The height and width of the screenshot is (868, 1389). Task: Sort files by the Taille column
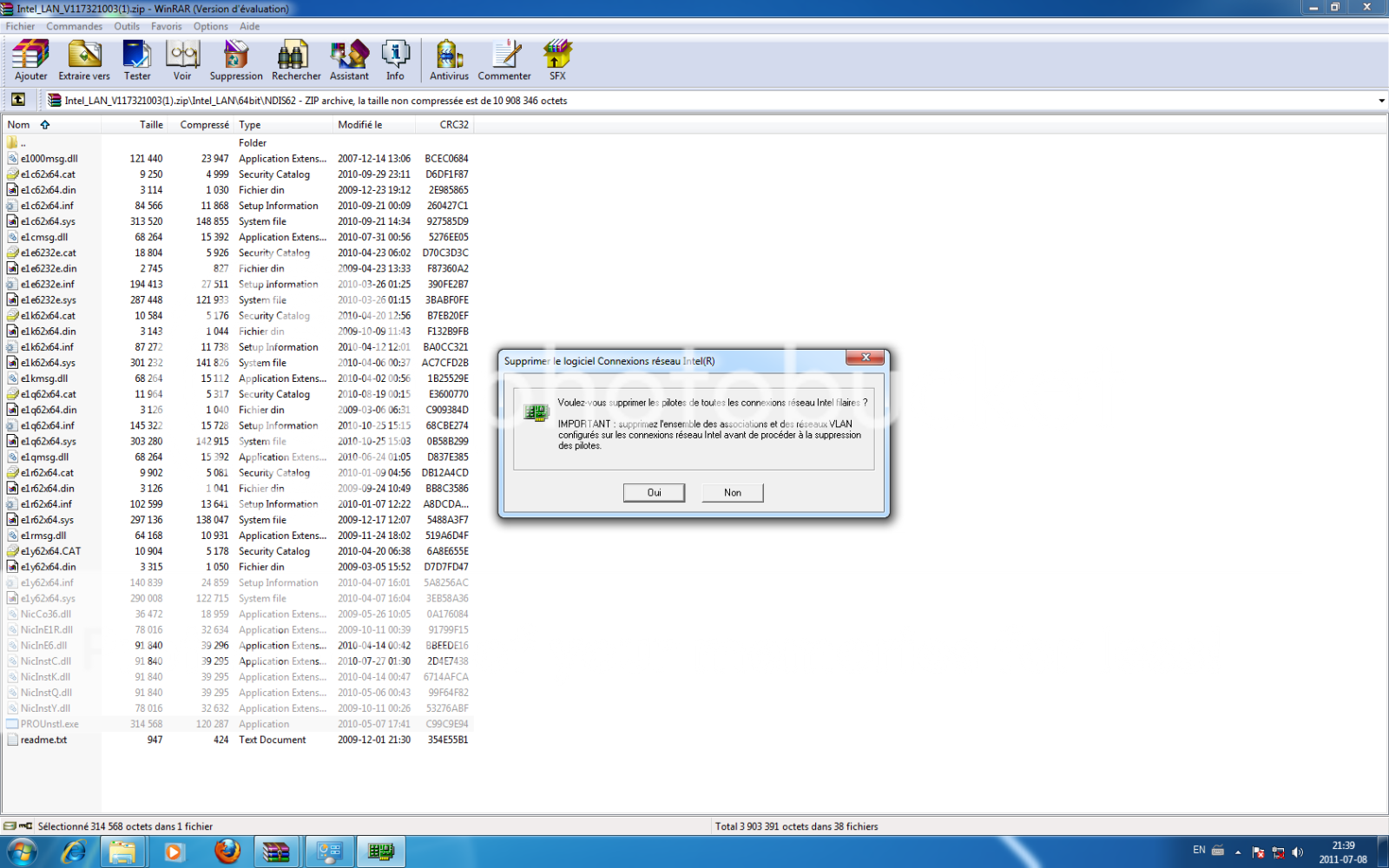(x=151, y=125)
